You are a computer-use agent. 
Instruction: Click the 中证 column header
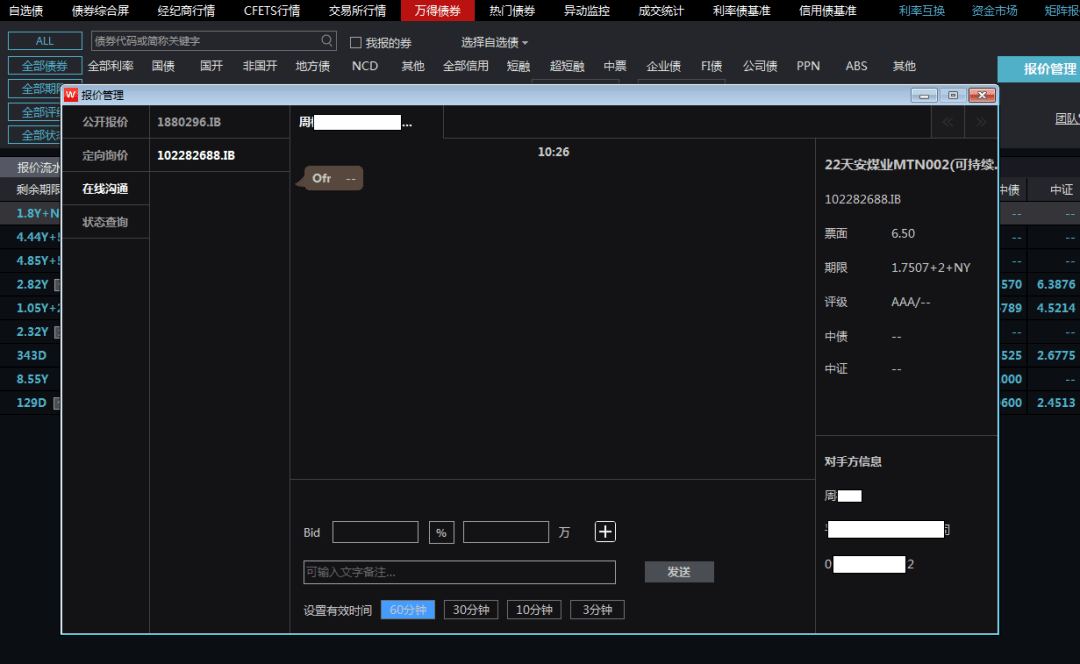[1061, 189]
